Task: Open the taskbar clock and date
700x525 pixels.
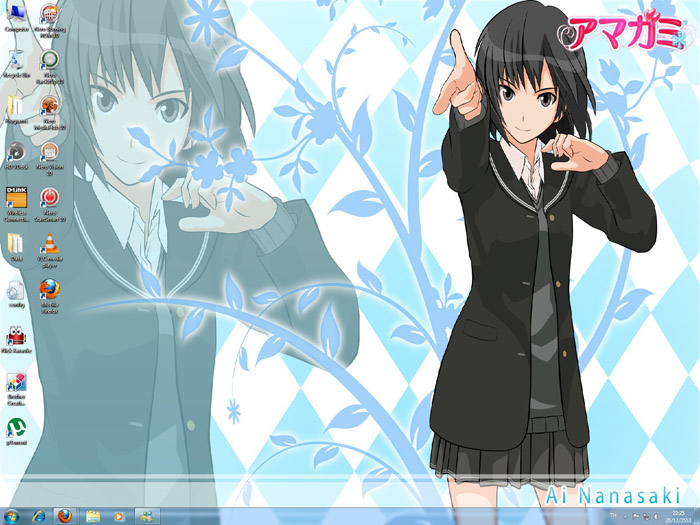Action: point(678,517)
